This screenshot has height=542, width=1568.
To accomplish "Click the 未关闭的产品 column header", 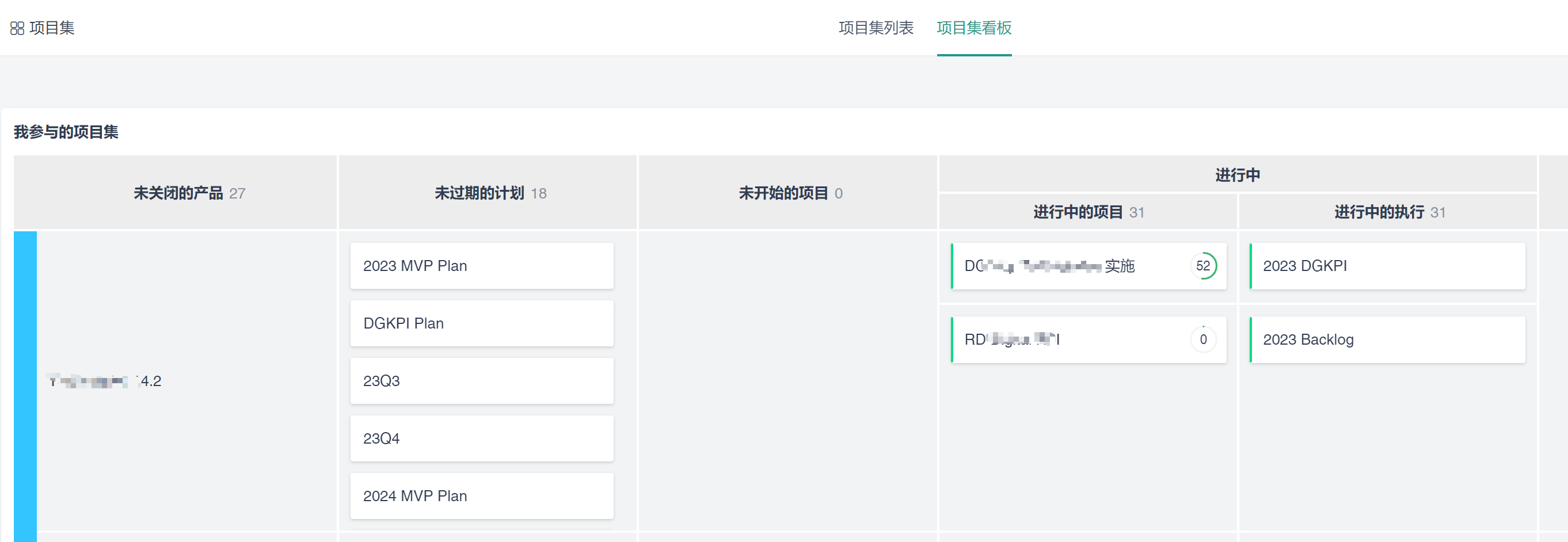I will click(x=178, y=193).
